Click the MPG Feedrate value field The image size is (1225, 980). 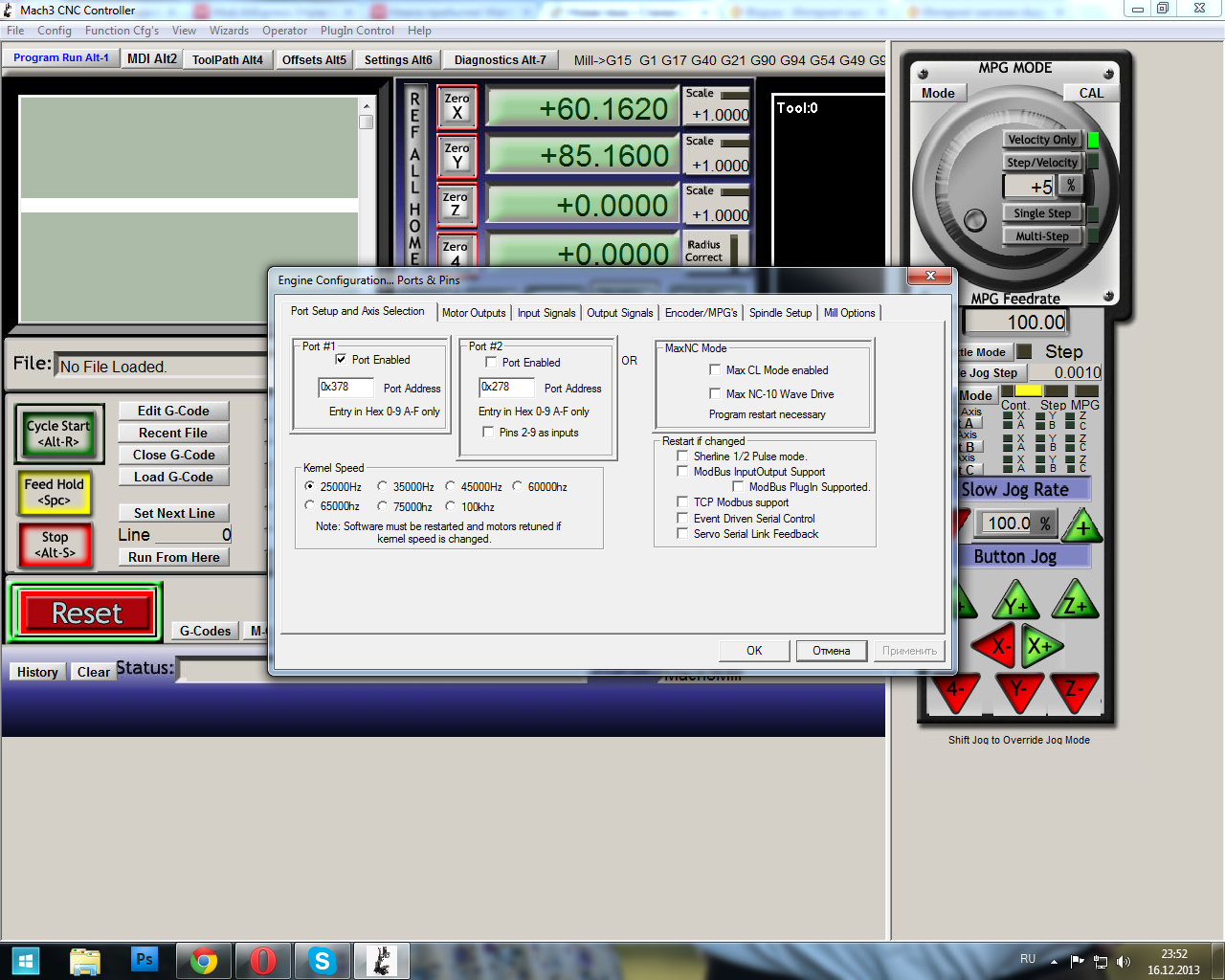pos(1015,323)
